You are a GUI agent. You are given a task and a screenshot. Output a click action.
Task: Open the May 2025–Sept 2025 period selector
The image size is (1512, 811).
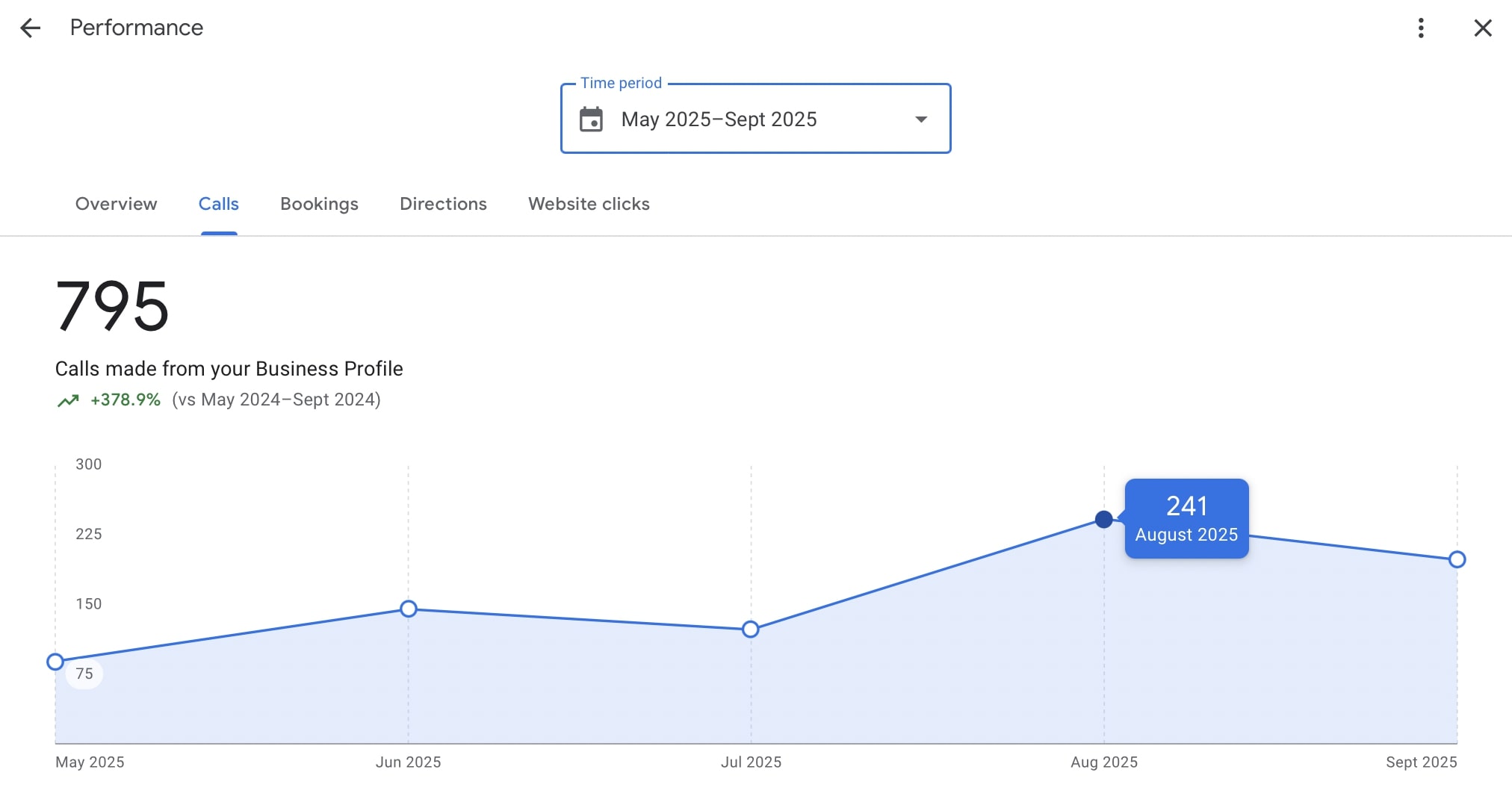coord(719,119)
